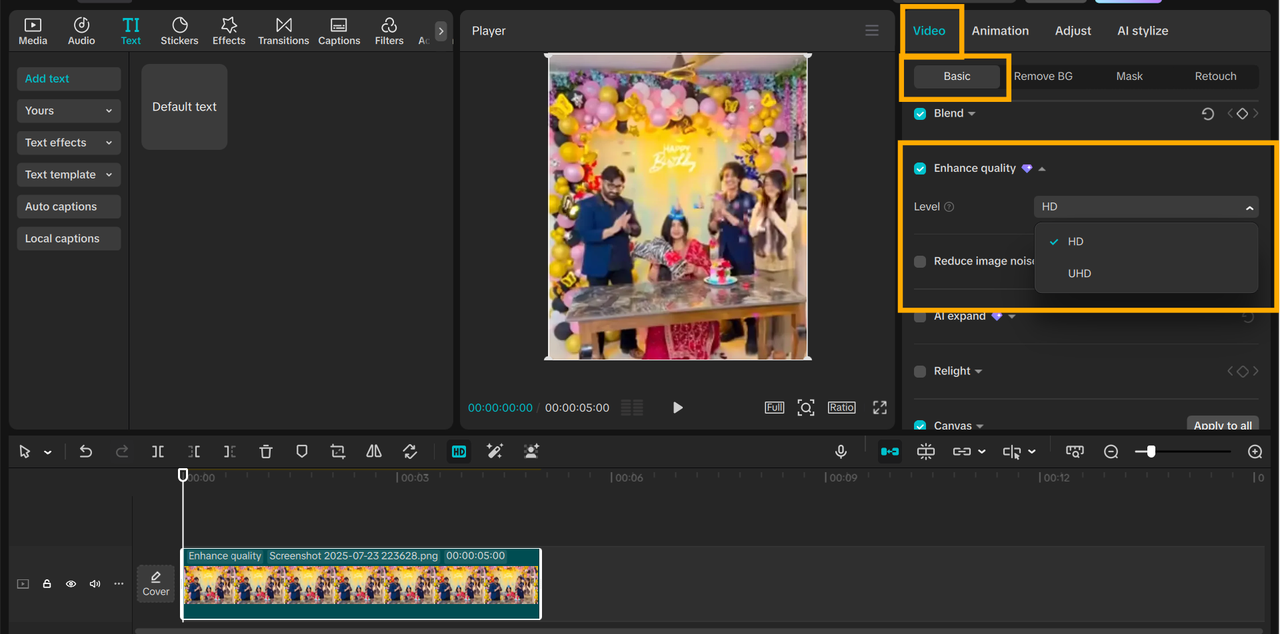This screenshot has width=1280, height=634.
Task: Expand the Text effects dropdown
Action: [69, 143]
